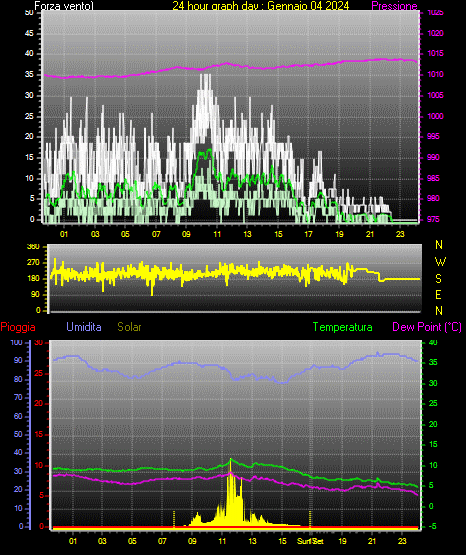This screenshot has width=466, height=555.
Task: Click temperature axis value 20
Action: (433, 424)
